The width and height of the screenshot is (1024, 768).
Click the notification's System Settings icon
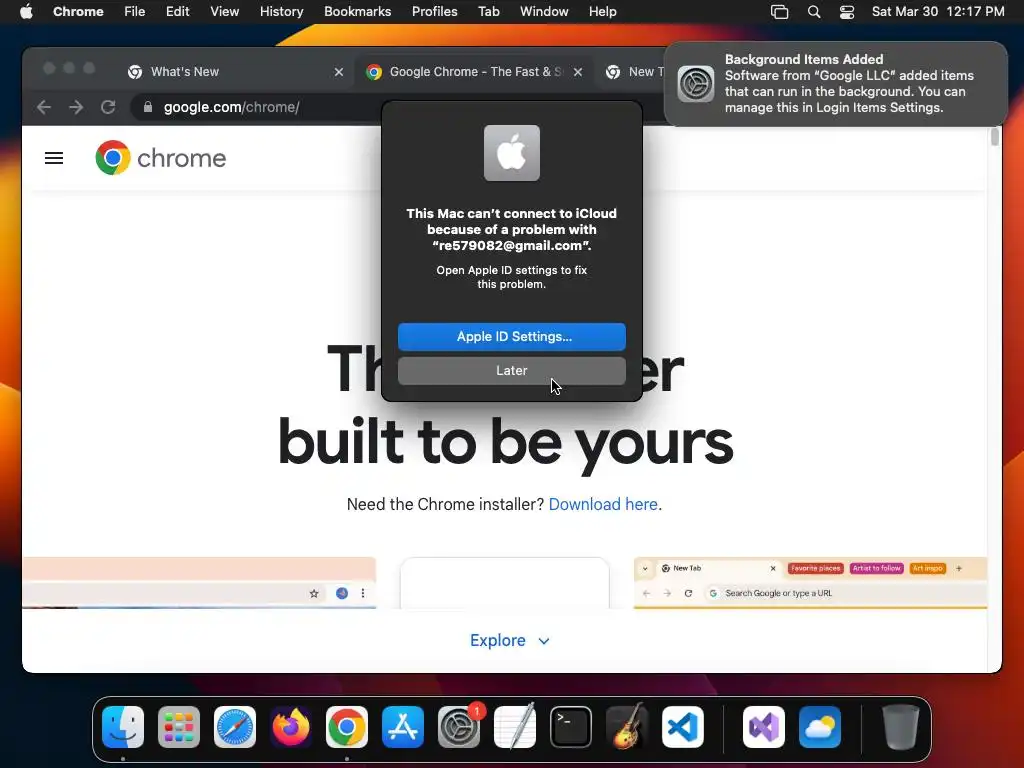[696, 84]
